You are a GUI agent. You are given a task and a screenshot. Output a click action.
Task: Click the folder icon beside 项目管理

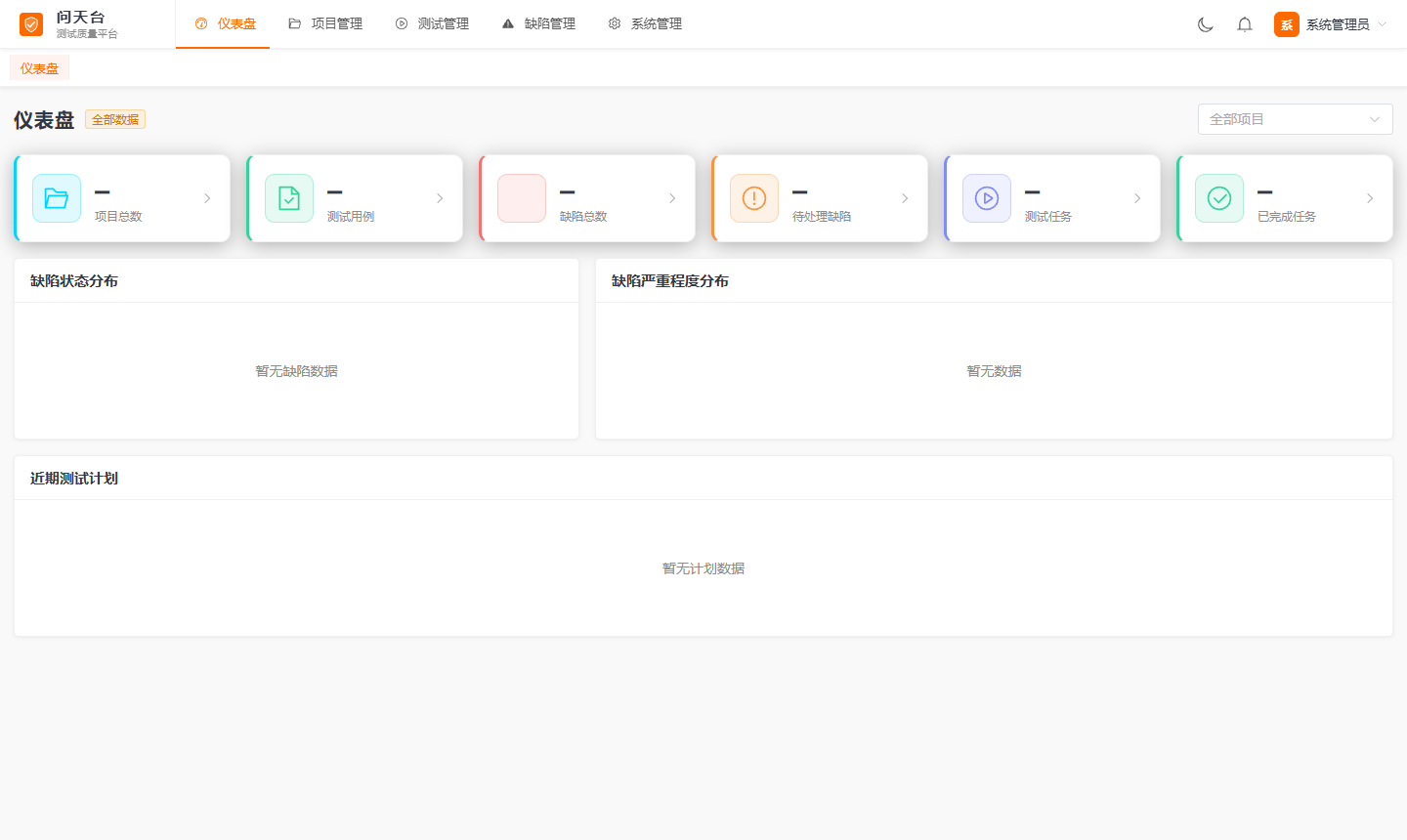(294, 23)
